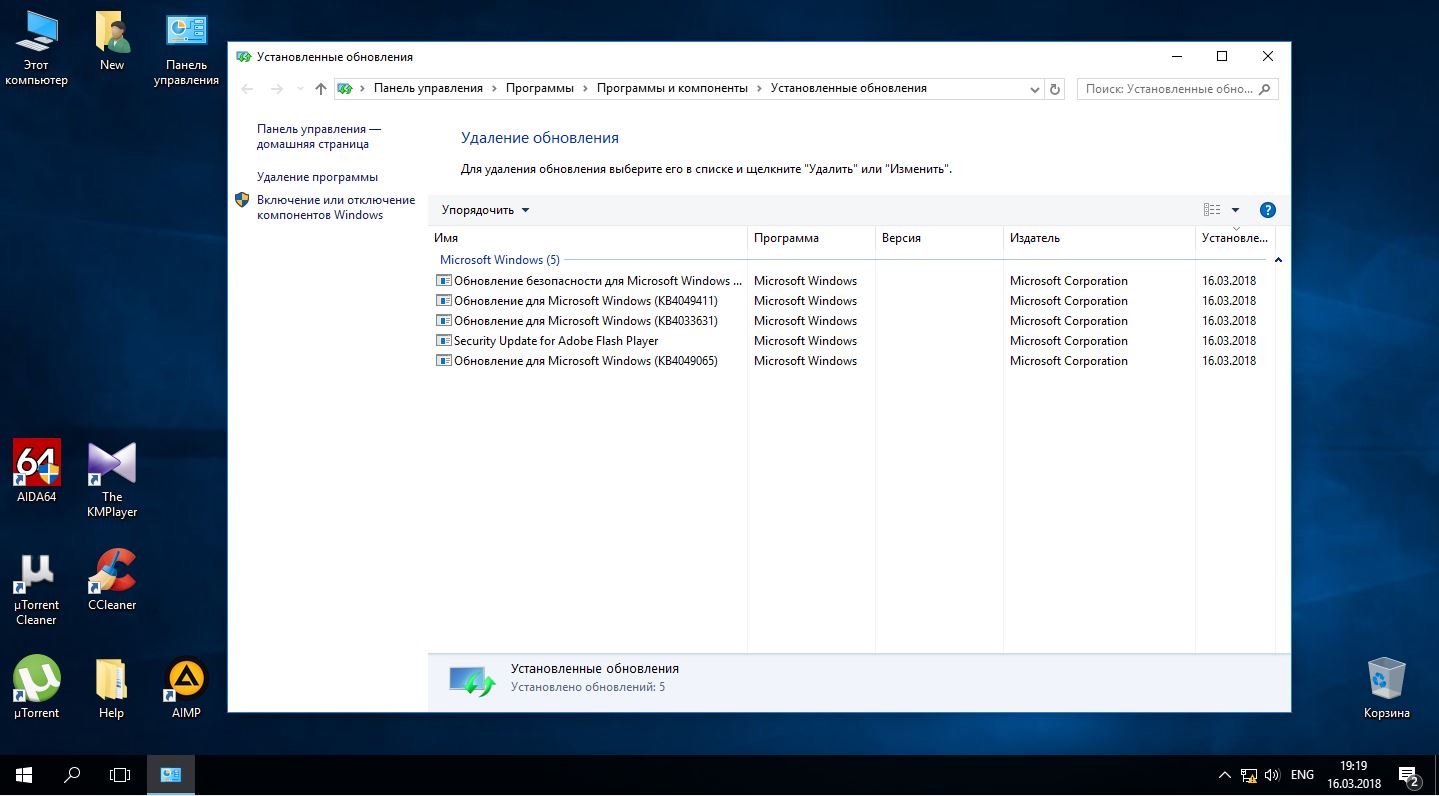Open Панель управления — домашняя страница link
The height and width of the screenshot is (796, 1439).
319,136
